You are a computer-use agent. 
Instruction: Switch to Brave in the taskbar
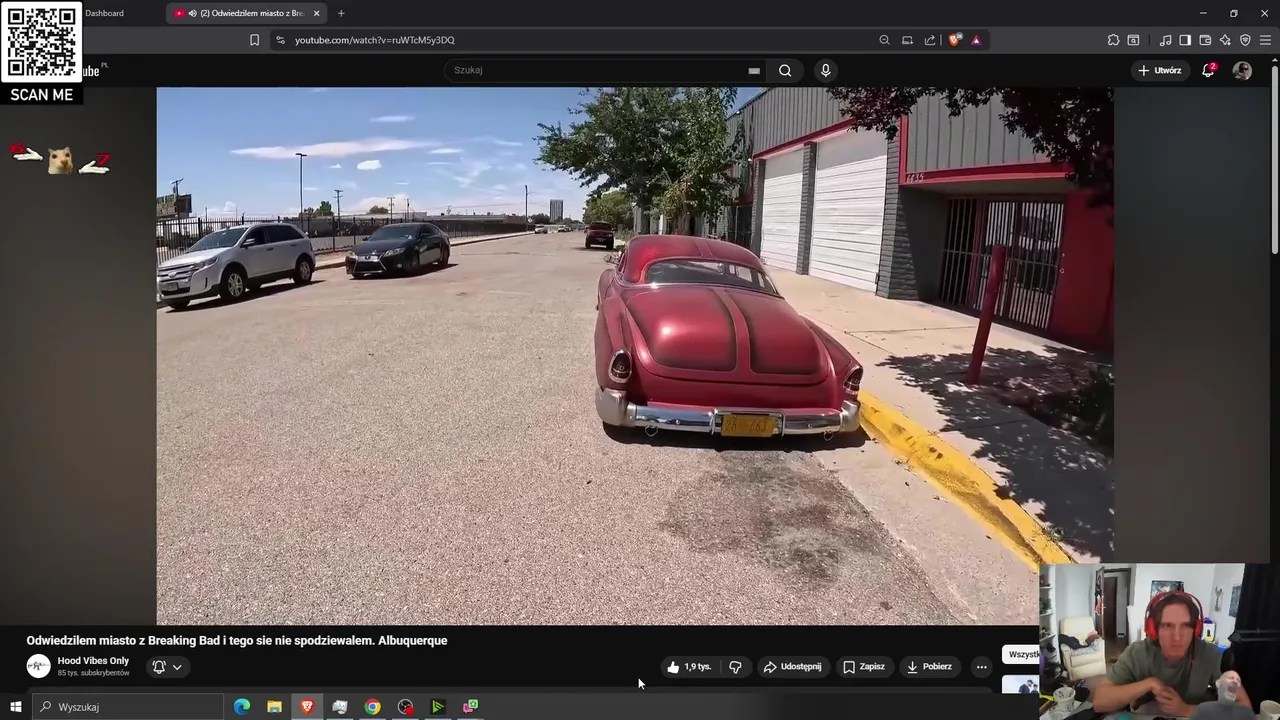point(307,707)
